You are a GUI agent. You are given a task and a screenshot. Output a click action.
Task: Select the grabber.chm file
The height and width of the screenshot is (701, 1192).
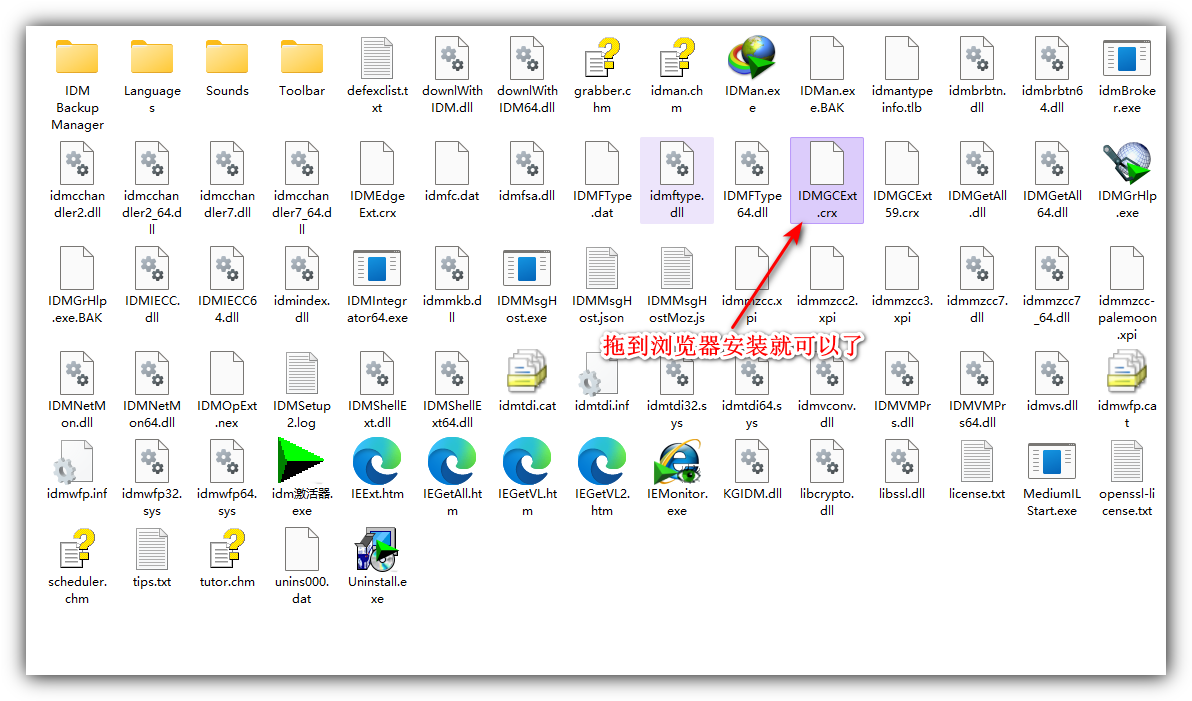[601, 57]
